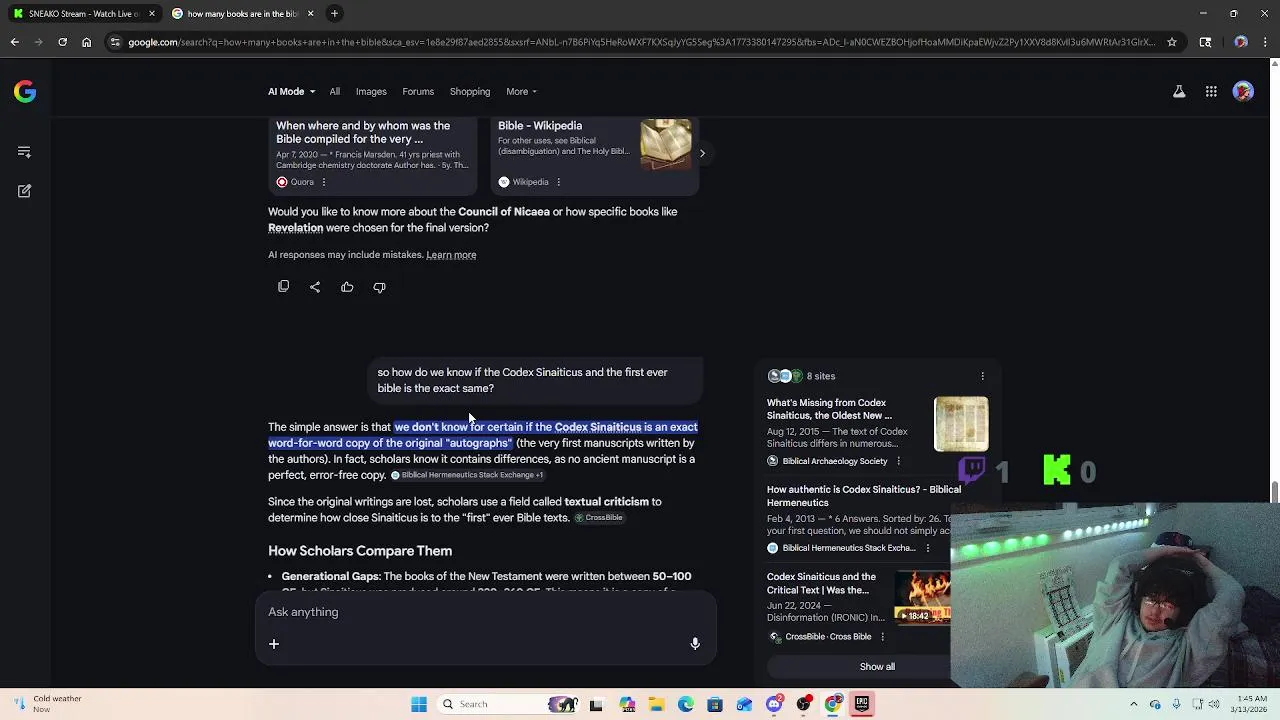Focus the Ask anything input field

486,612
